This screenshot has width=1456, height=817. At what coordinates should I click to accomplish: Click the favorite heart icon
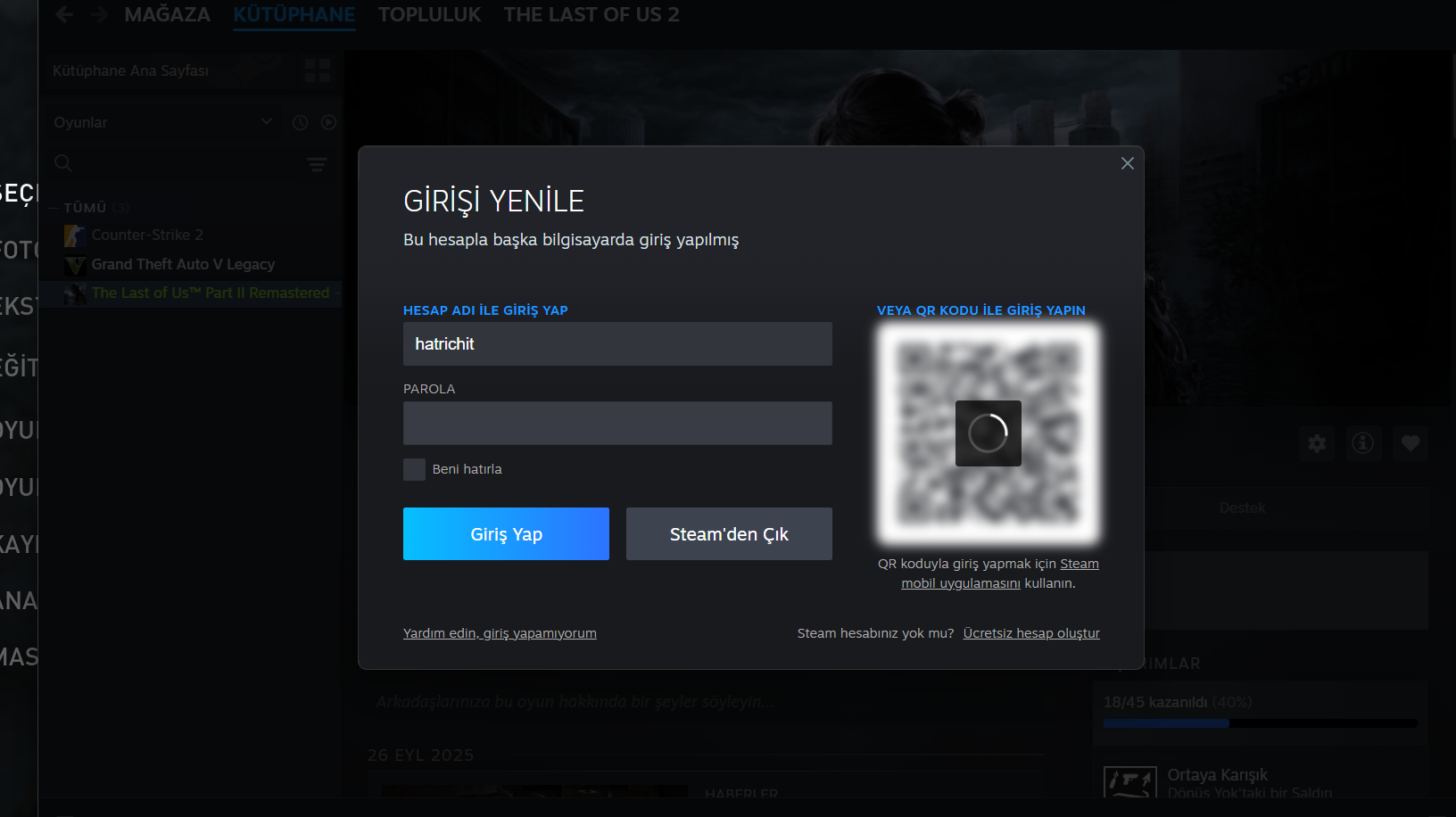(1410, 443)
